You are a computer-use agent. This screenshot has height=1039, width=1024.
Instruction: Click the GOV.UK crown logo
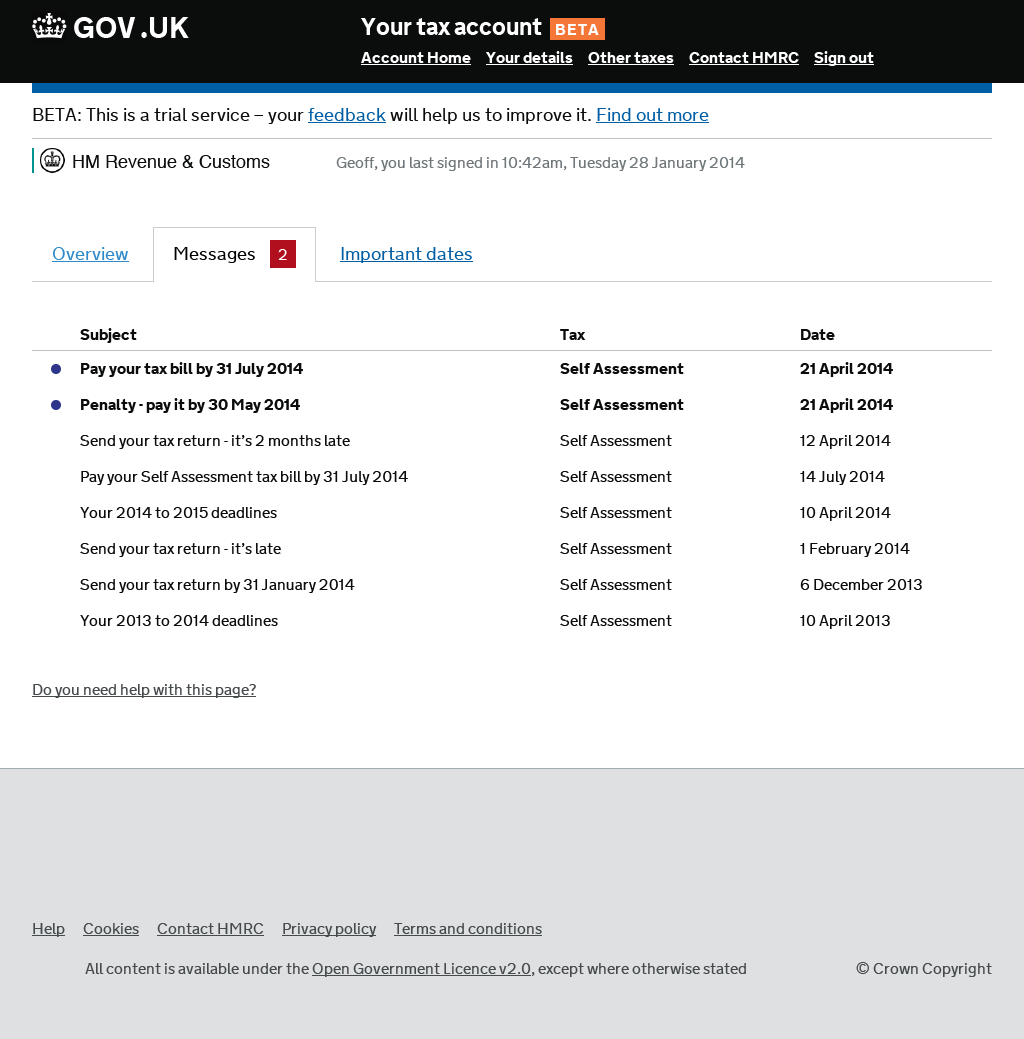[x=49, y=27]
